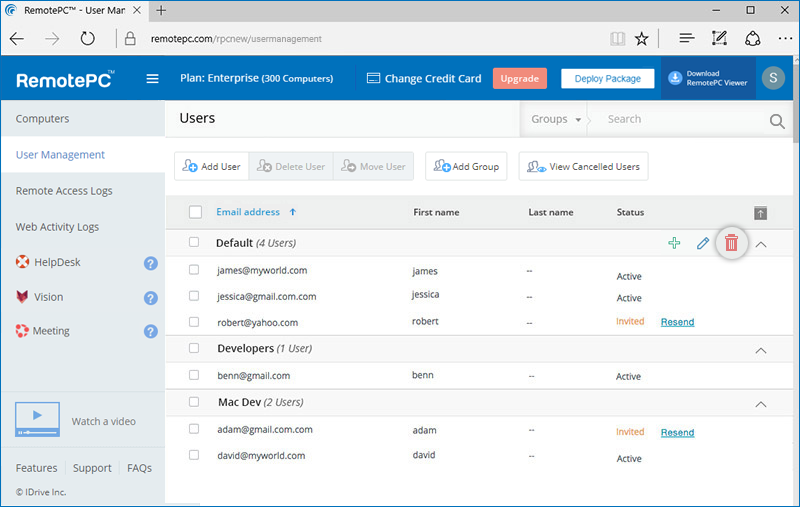Click the Move User button
This screenshot has height=507, width=800.
click(x=373, y=166)
